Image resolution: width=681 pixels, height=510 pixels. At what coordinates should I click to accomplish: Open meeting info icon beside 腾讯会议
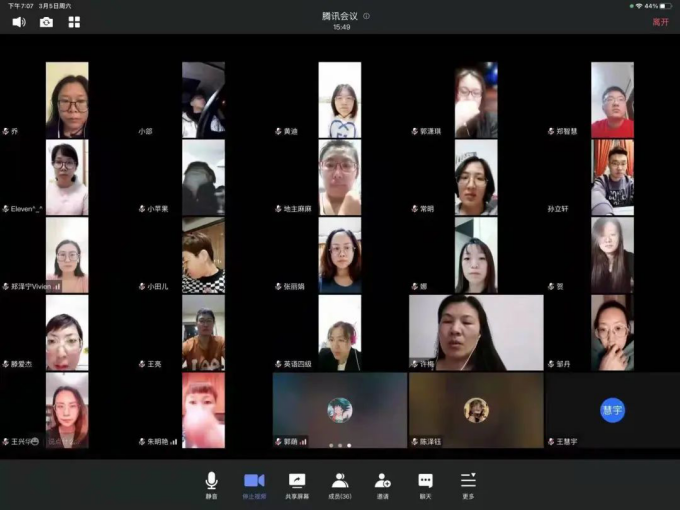(367, 16)
